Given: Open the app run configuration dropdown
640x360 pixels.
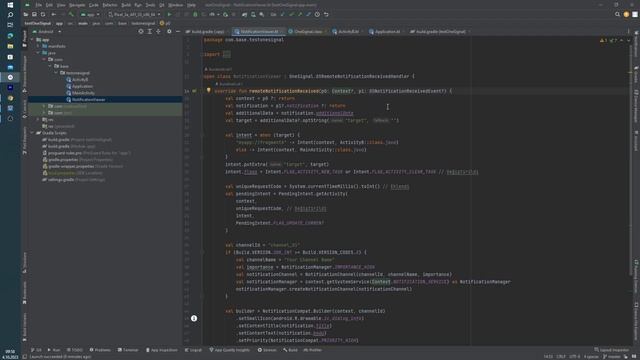Looking at the screenshot, I should (90, 14).
